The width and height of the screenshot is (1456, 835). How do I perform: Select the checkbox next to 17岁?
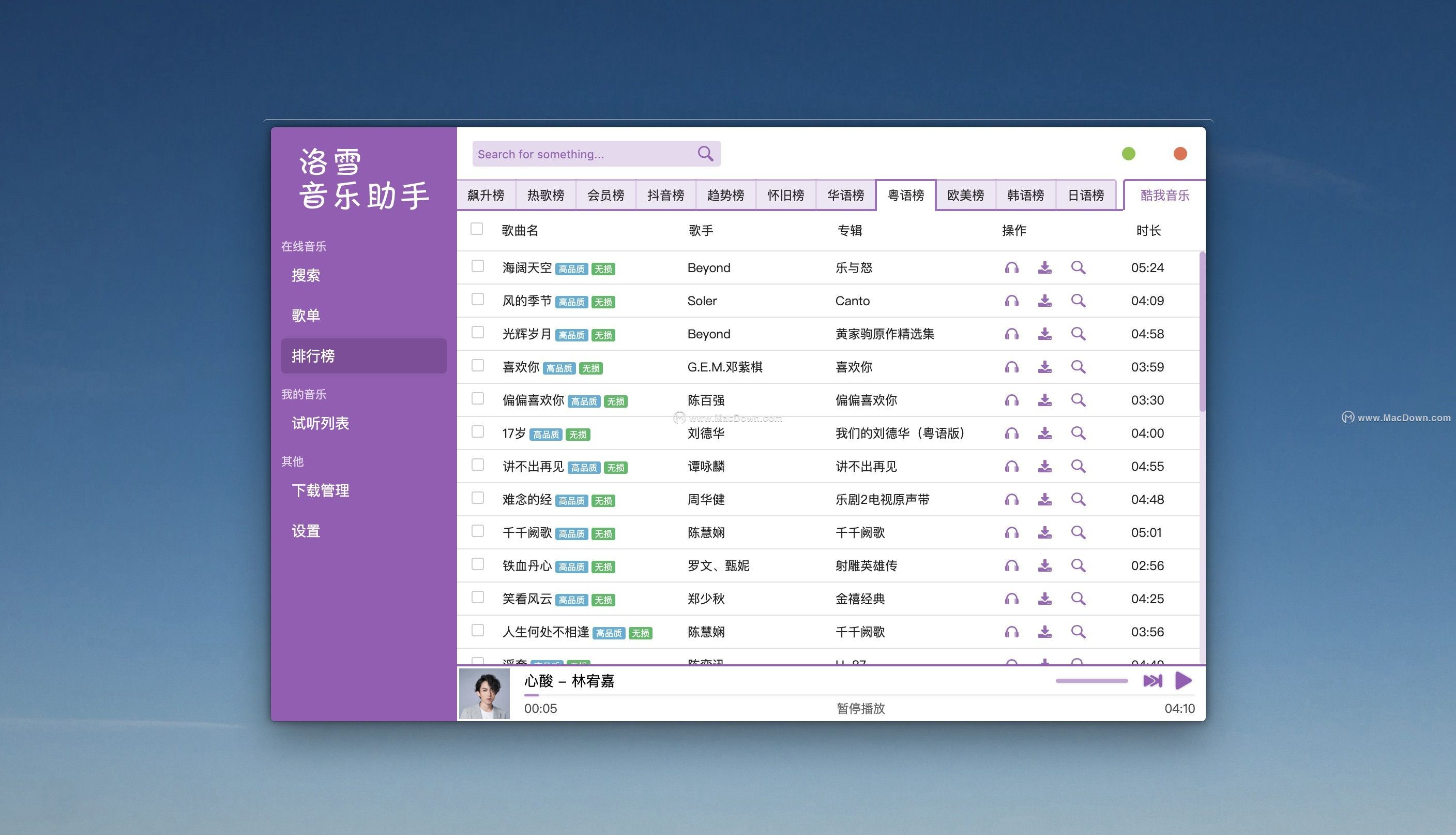(x=477, y=432)
